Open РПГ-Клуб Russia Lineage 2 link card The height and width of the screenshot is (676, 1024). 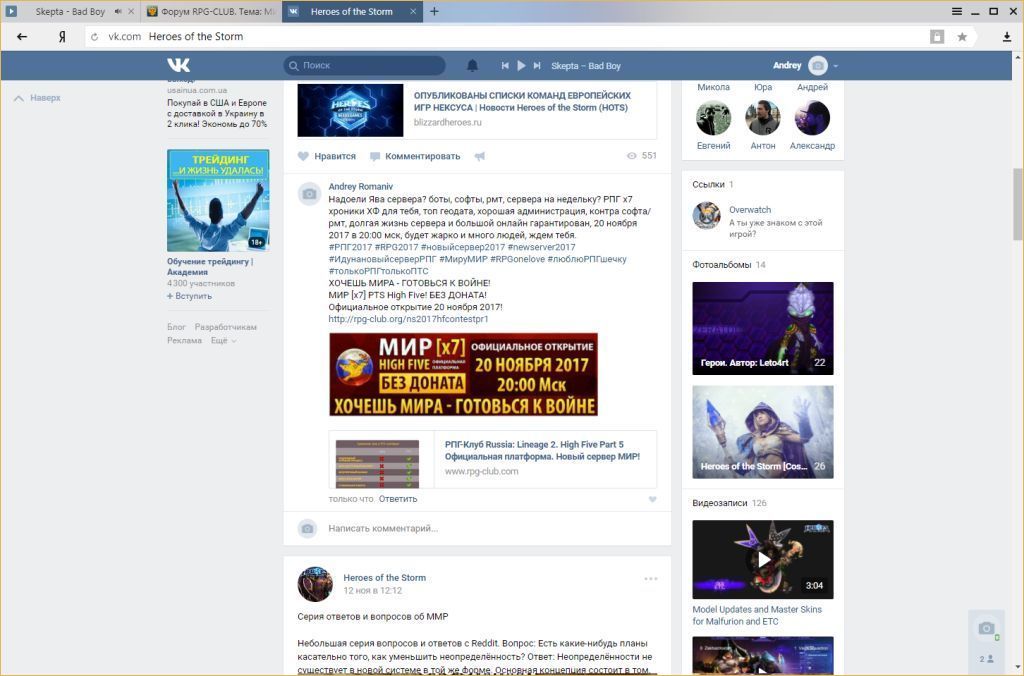493,459
